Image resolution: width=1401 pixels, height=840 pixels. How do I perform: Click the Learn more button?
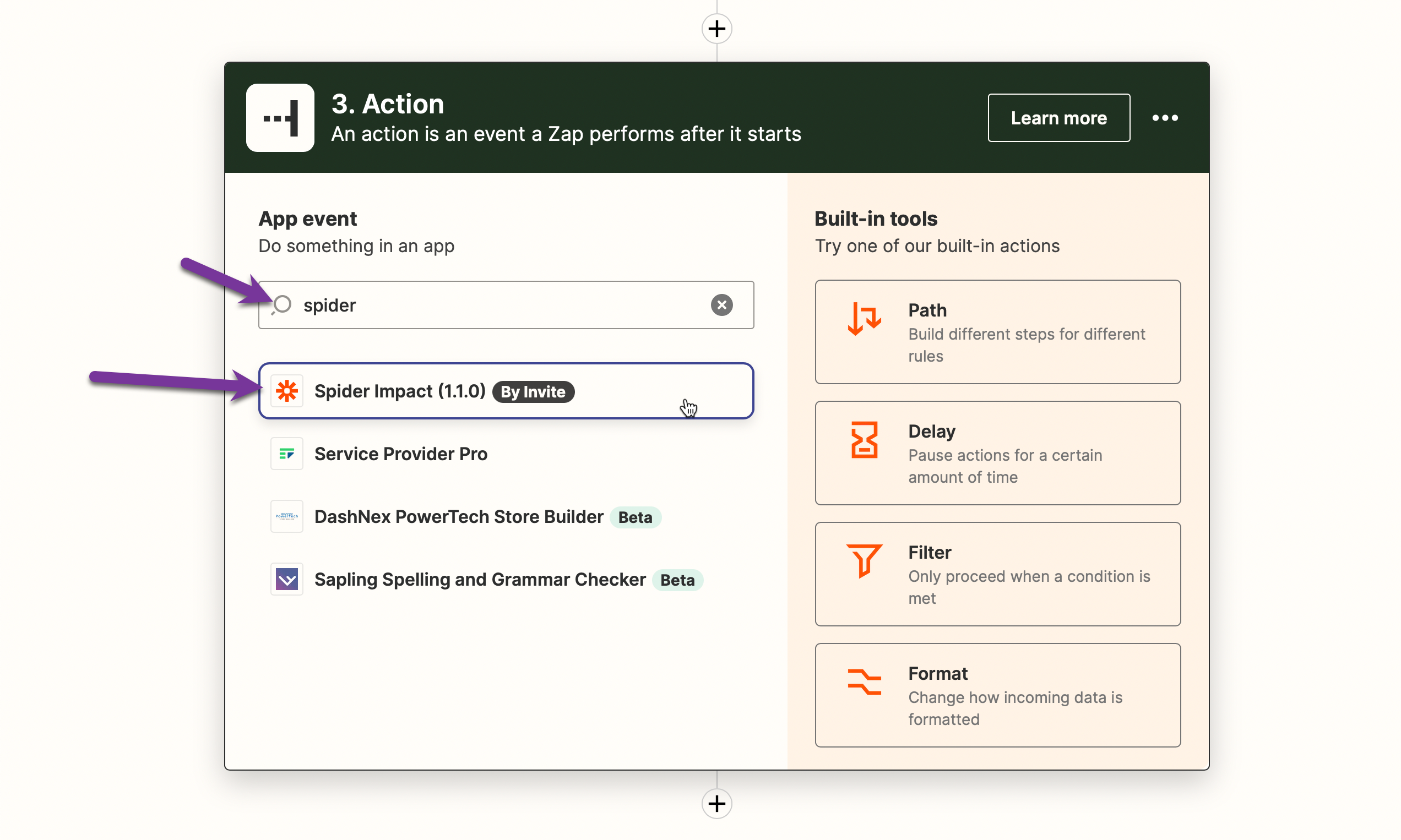tap(1058, 118)
